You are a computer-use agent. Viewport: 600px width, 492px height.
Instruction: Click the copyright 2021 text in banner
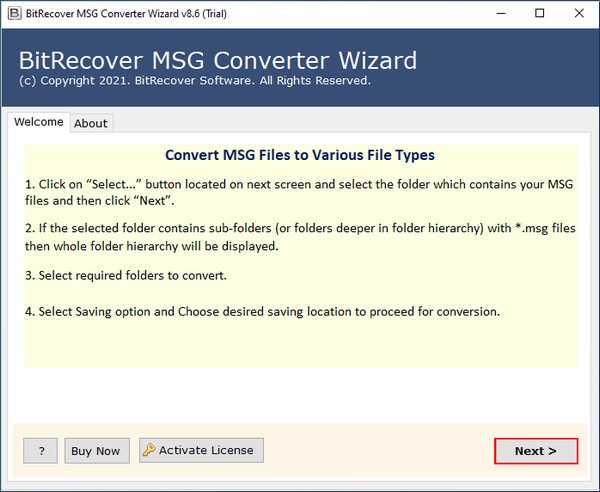[x=193, y=80]
